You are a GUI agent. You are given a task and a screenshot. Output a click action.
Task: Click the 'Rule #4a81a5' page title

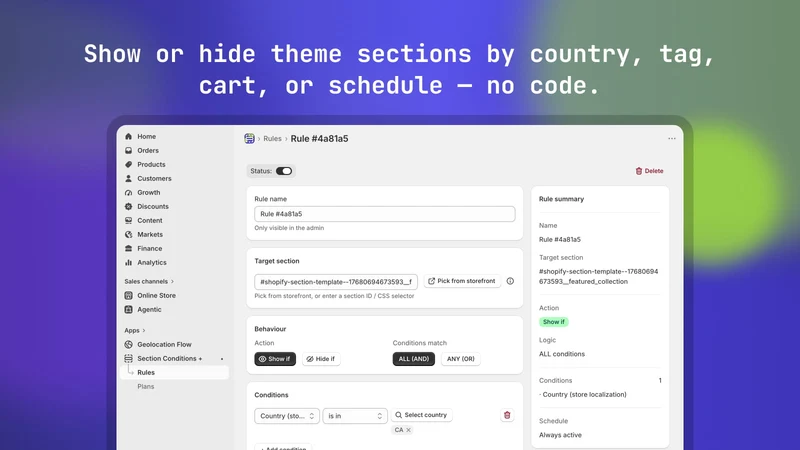pos(319,139)
